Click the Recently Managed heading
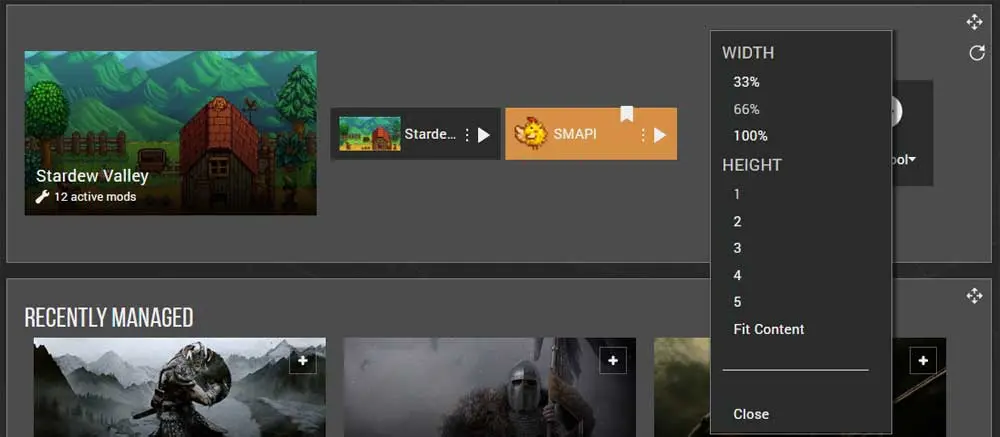This screenshot has width=1000, height=437. (x=109, y=317)
